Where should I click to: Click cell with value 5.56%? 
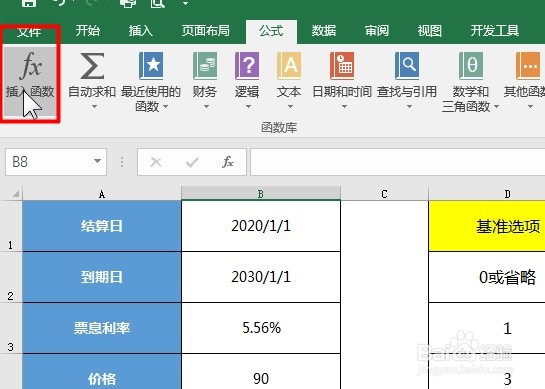[261, 328]
